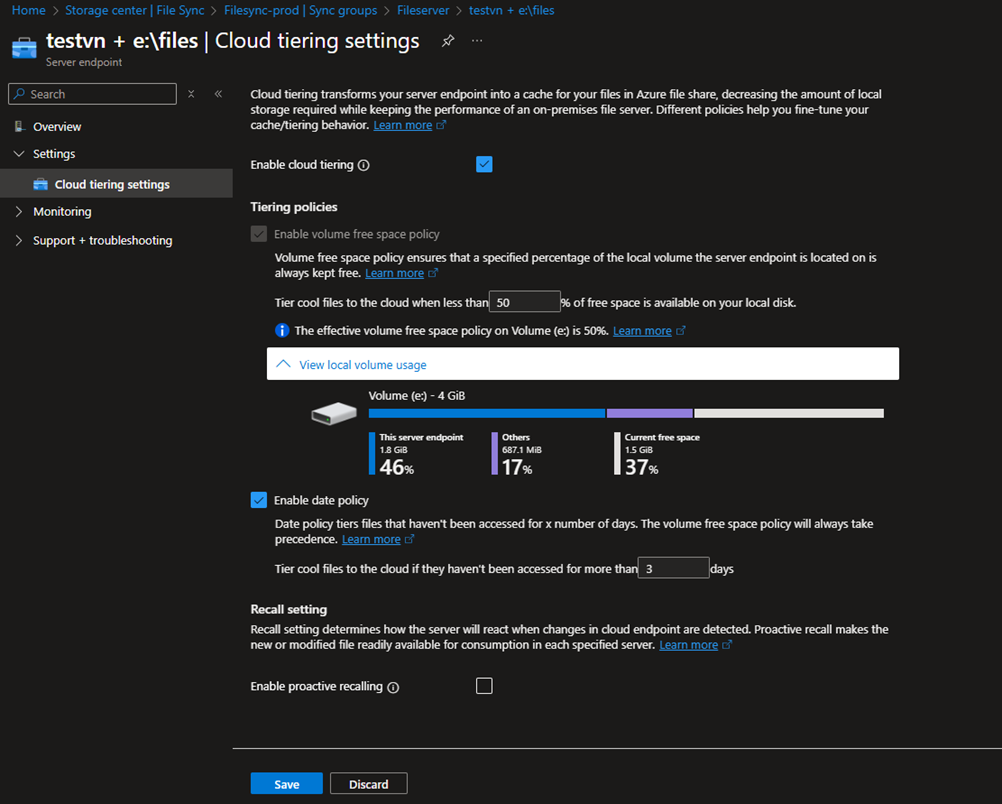Screen dimensions: 1002x804
Task: Click the blue server endpoint usage bar
Action: pos(486,413)
